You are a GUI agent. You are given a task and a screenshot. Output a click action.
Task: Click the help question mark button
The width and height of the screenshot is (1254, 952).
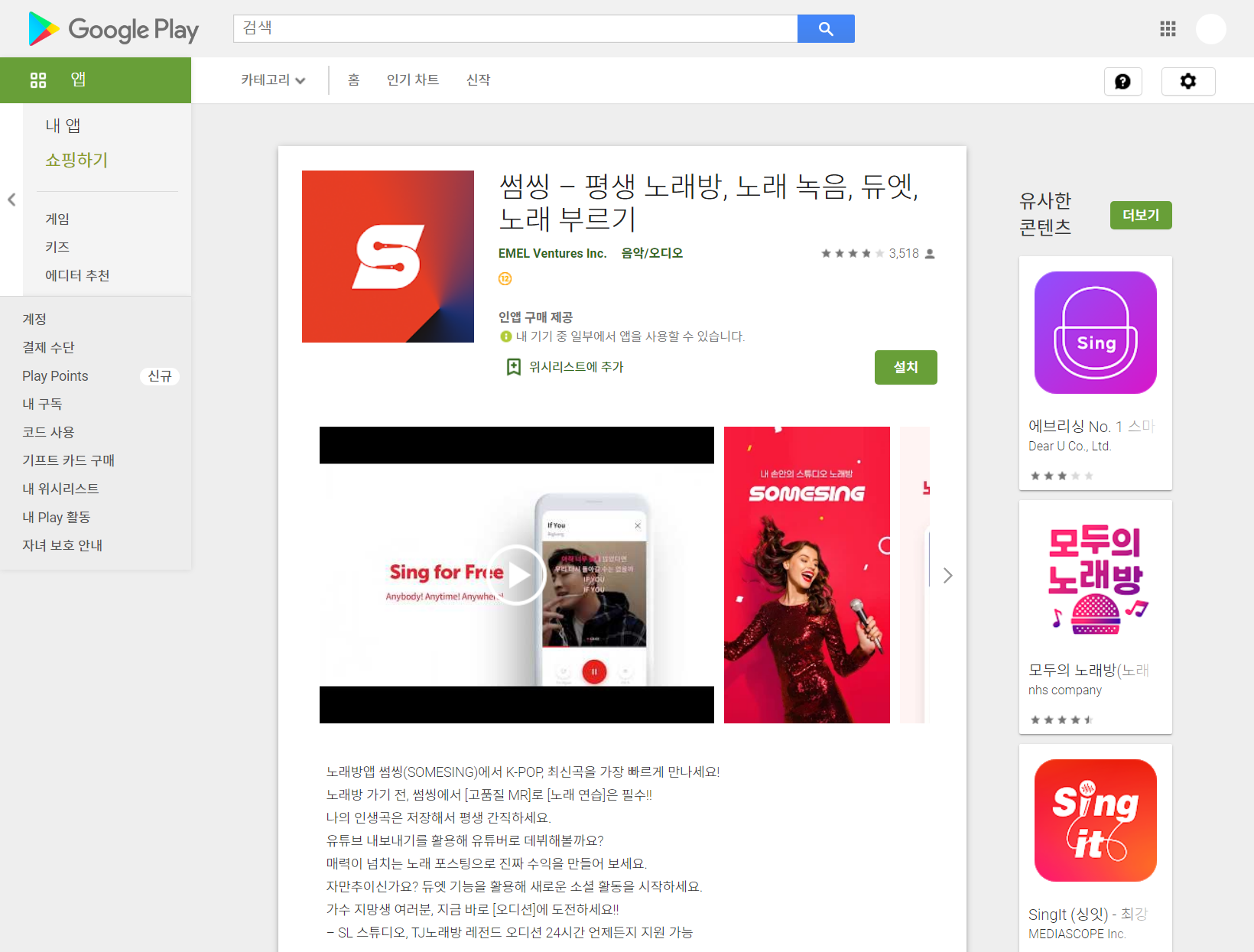pos(1122,81)
